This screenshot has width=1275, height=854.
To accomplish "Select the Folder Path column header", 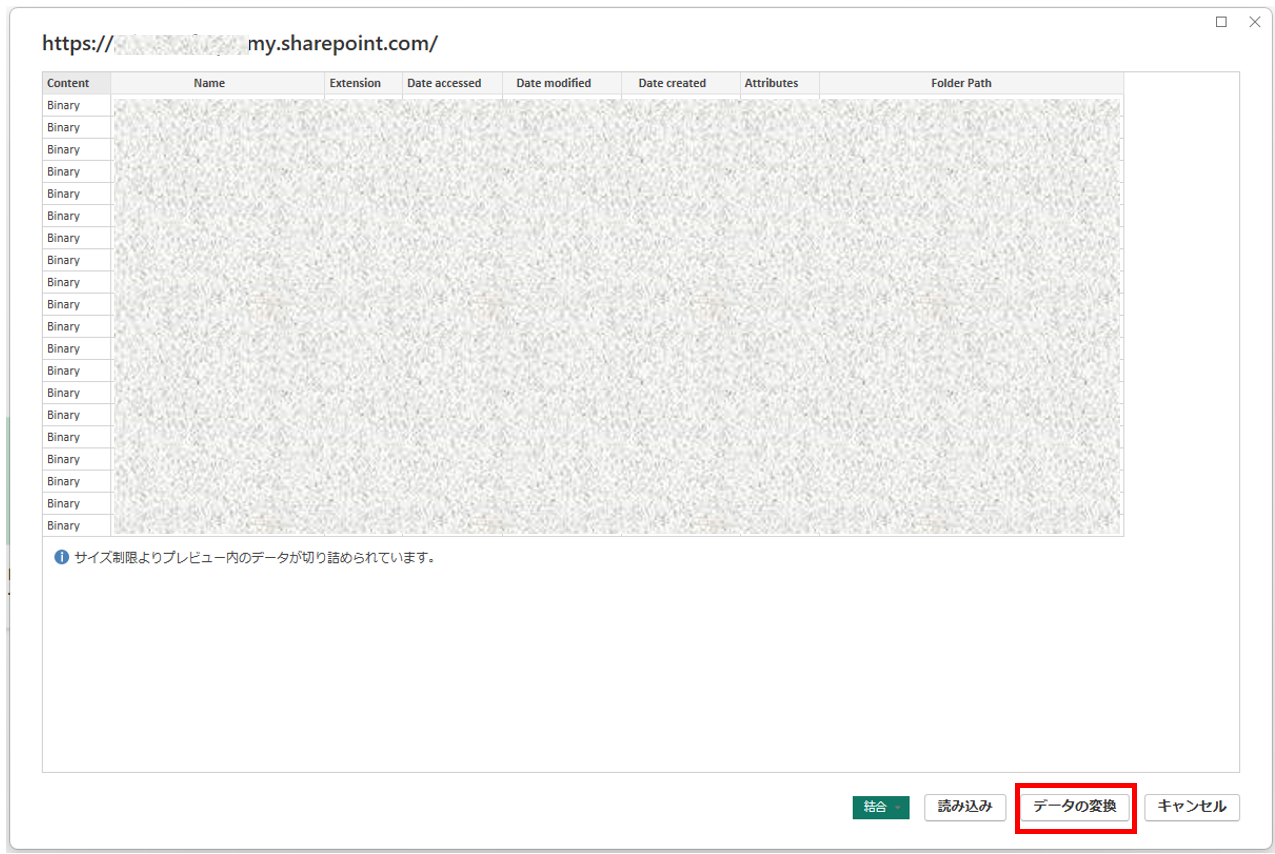I will [x=971, y=83].
